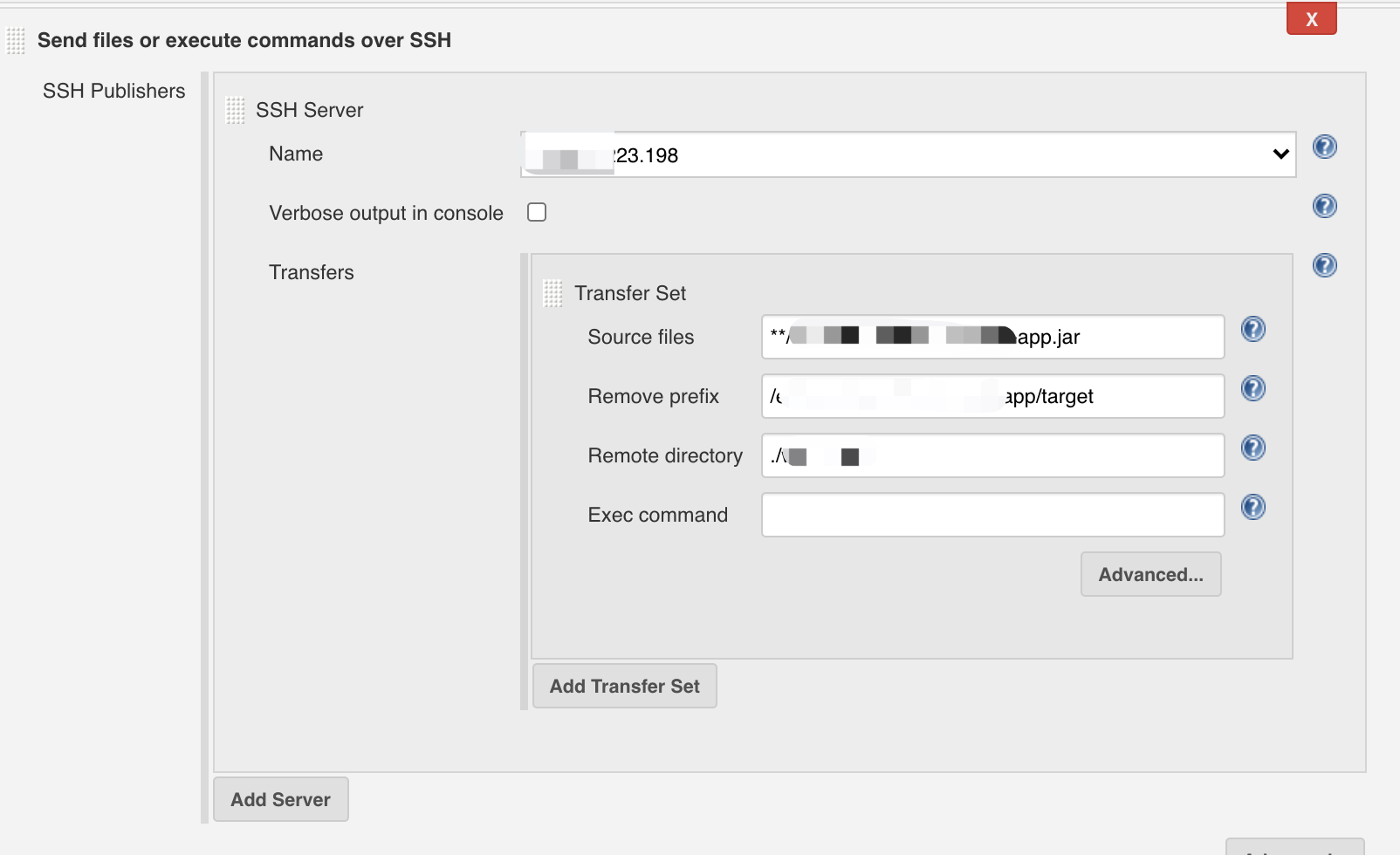Click the Exec command input field

992,515
